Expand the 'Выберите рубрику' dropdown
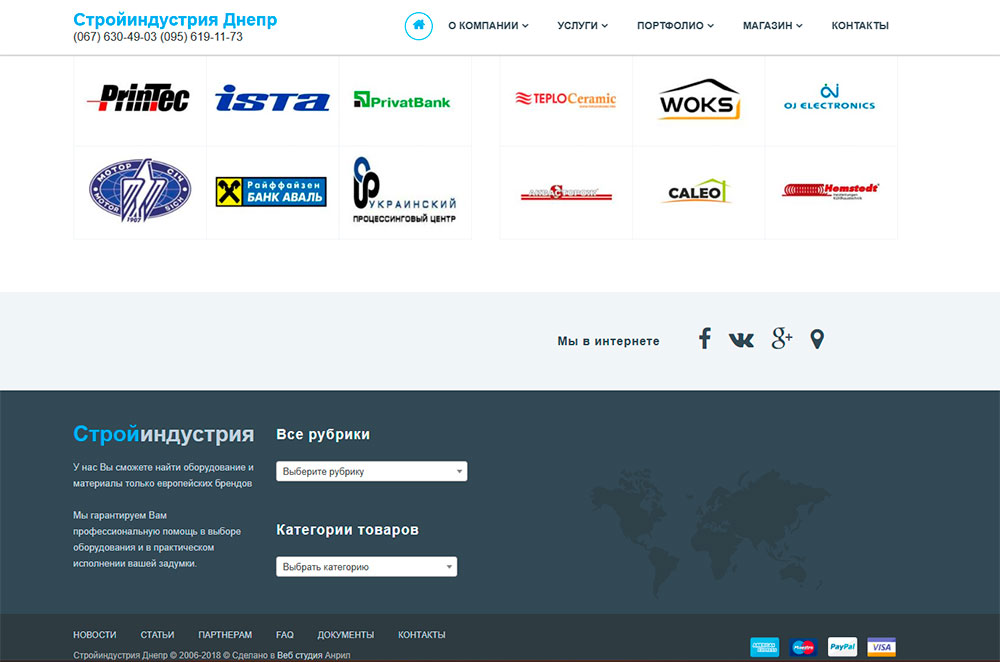The image size is (1000, 662). tap(371, 471)
